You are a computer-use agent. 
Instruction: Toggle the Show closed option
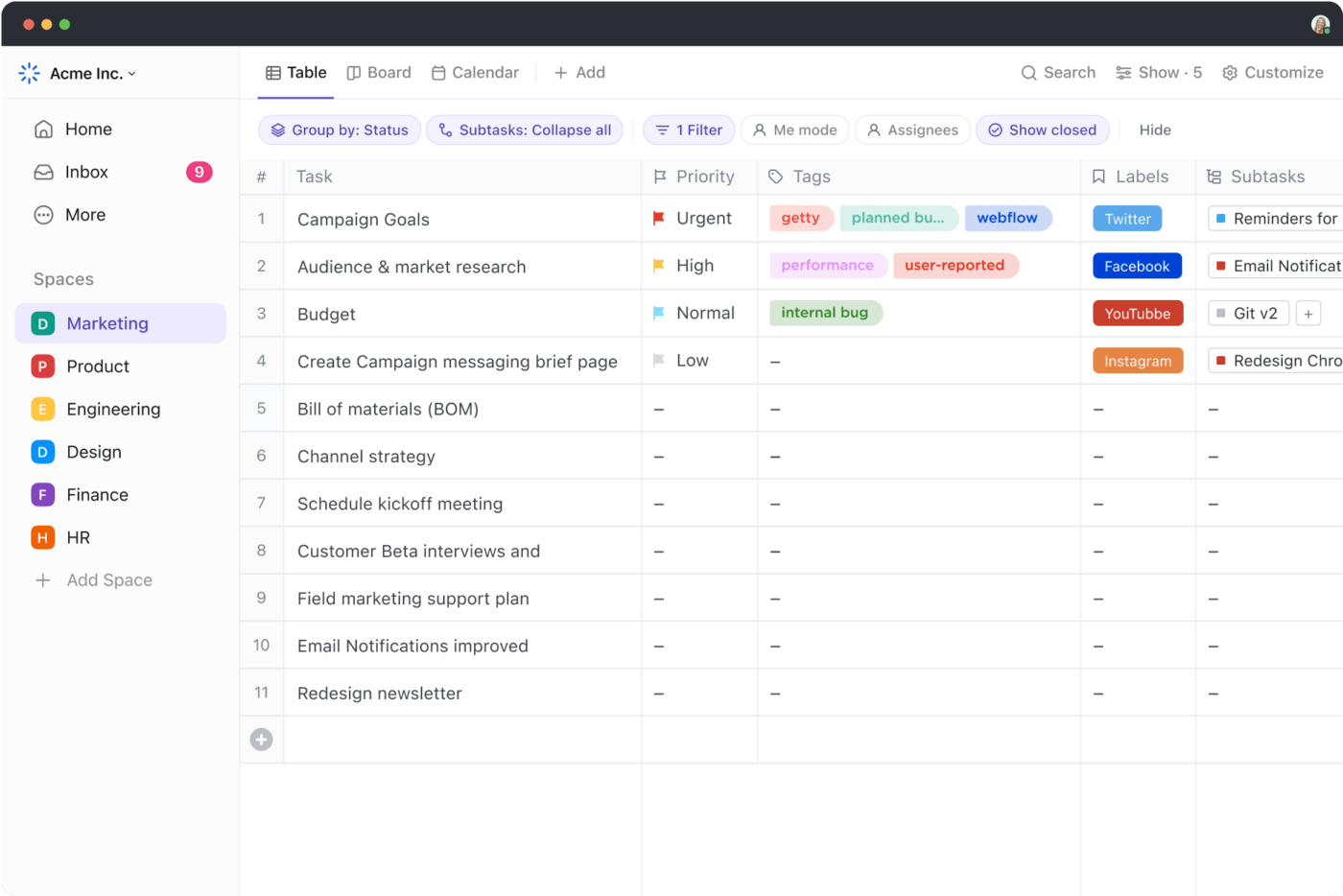[x=1042, y=130]
